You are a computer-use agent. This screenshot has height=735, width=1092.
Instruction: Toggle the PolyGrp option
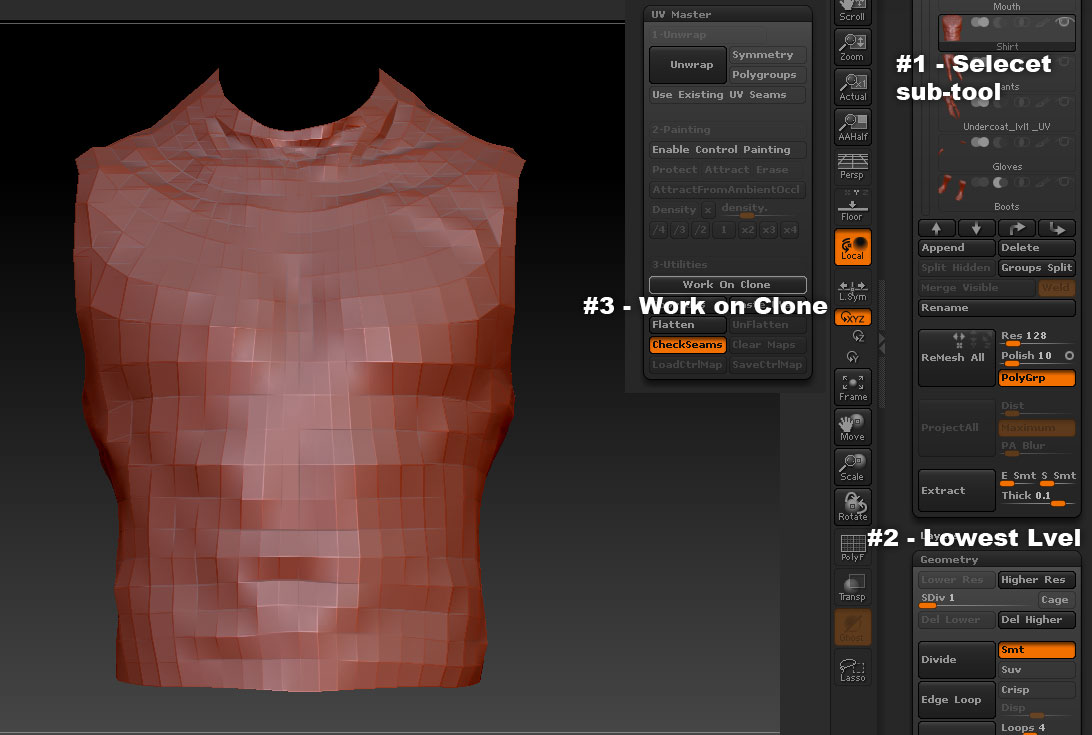point(1037,378)
